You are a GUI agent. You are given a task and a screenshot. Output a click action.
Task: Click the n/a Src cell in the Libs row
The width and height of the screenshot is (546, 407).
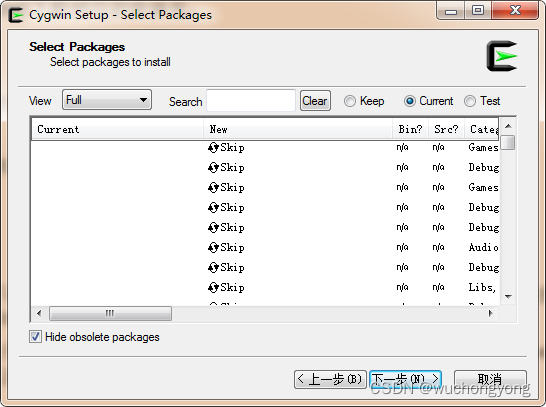(x=438, y=288)
